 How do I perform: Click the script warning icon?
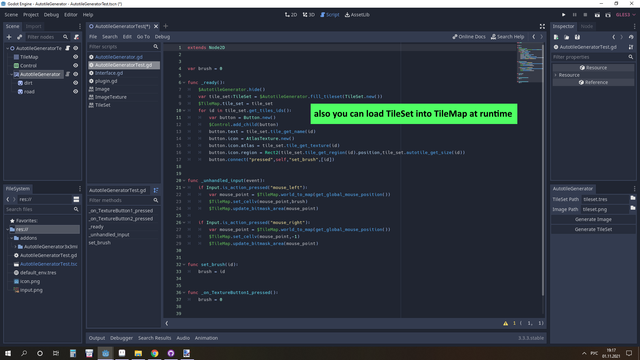pyautogui.click(x=505, y=323)
